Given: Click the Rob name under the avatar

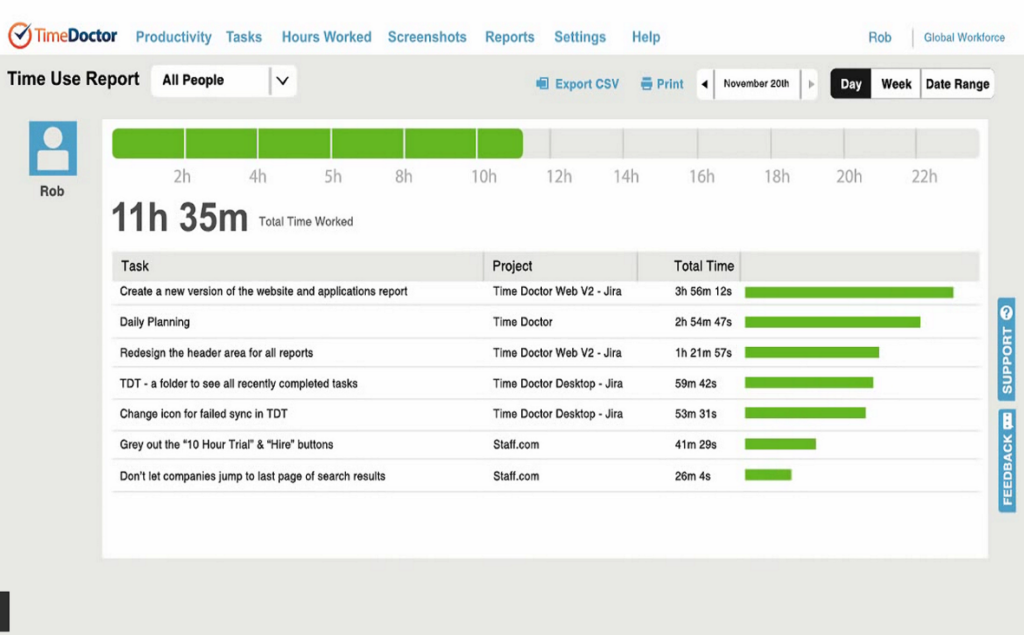Looking at the screenshot, I should tap(52, 191).
